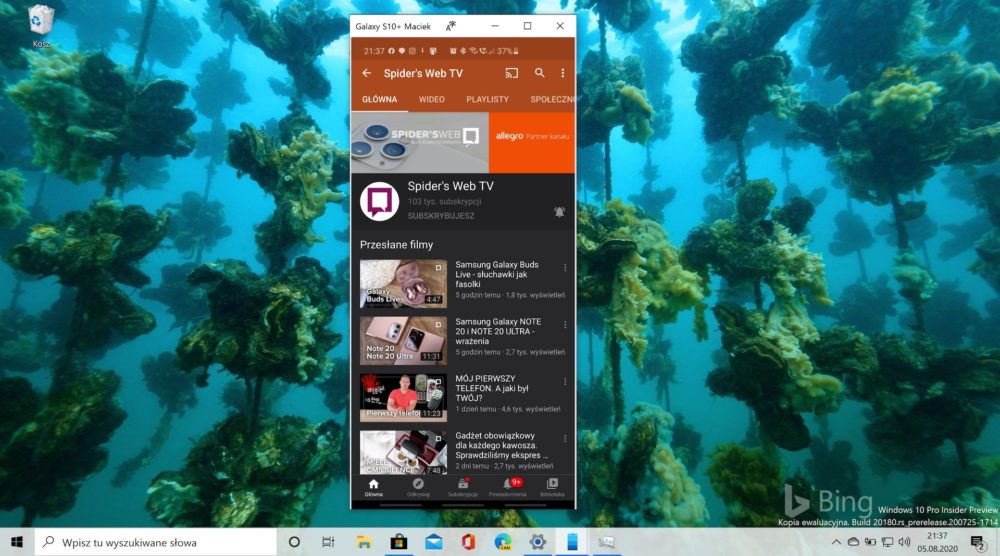Click the allegro Partner kanału banner

pos(532,142)
